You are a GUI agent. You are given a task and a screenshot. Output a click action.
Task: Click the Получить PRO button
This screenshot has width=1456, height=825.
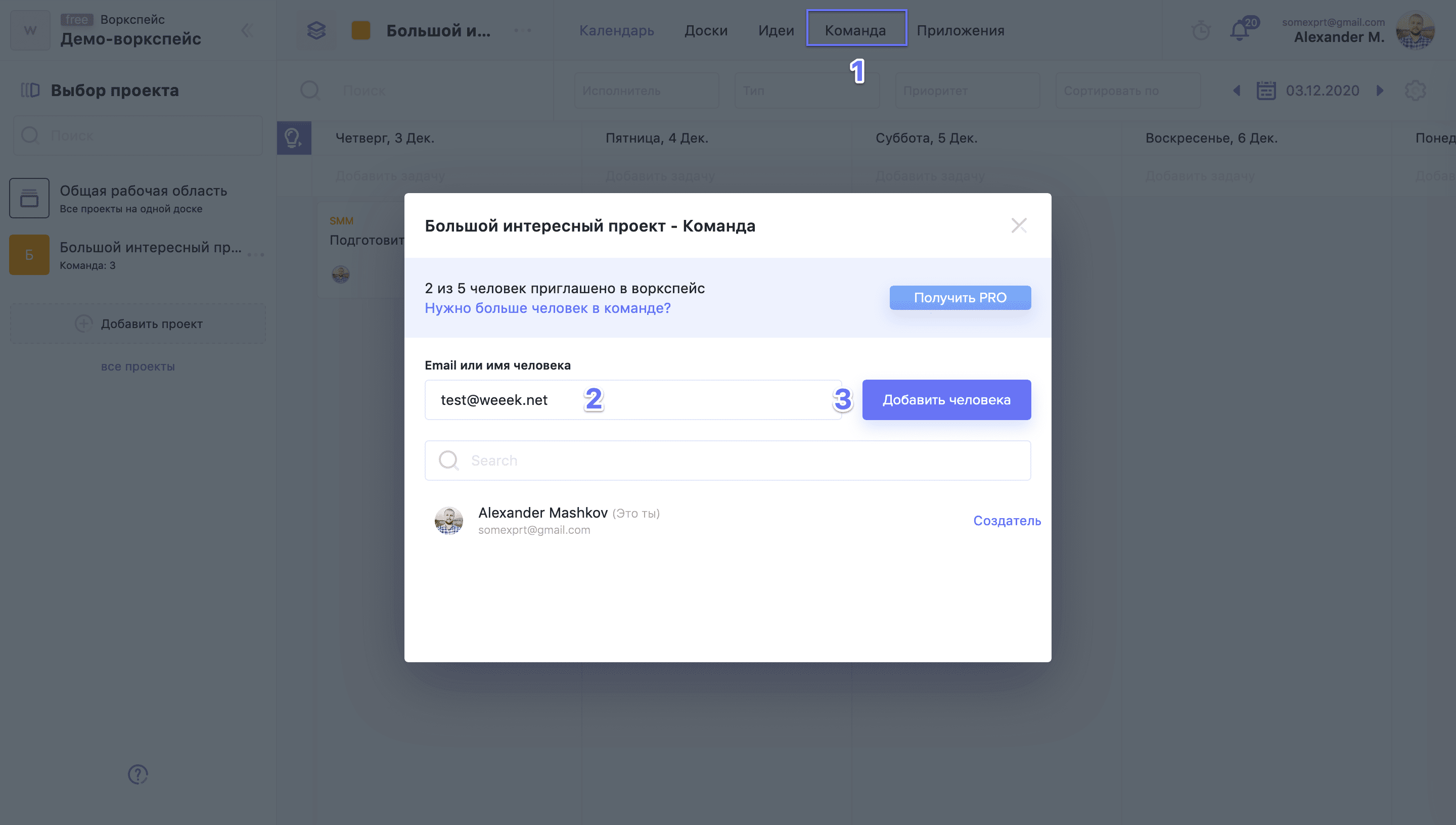click(960, 297)
